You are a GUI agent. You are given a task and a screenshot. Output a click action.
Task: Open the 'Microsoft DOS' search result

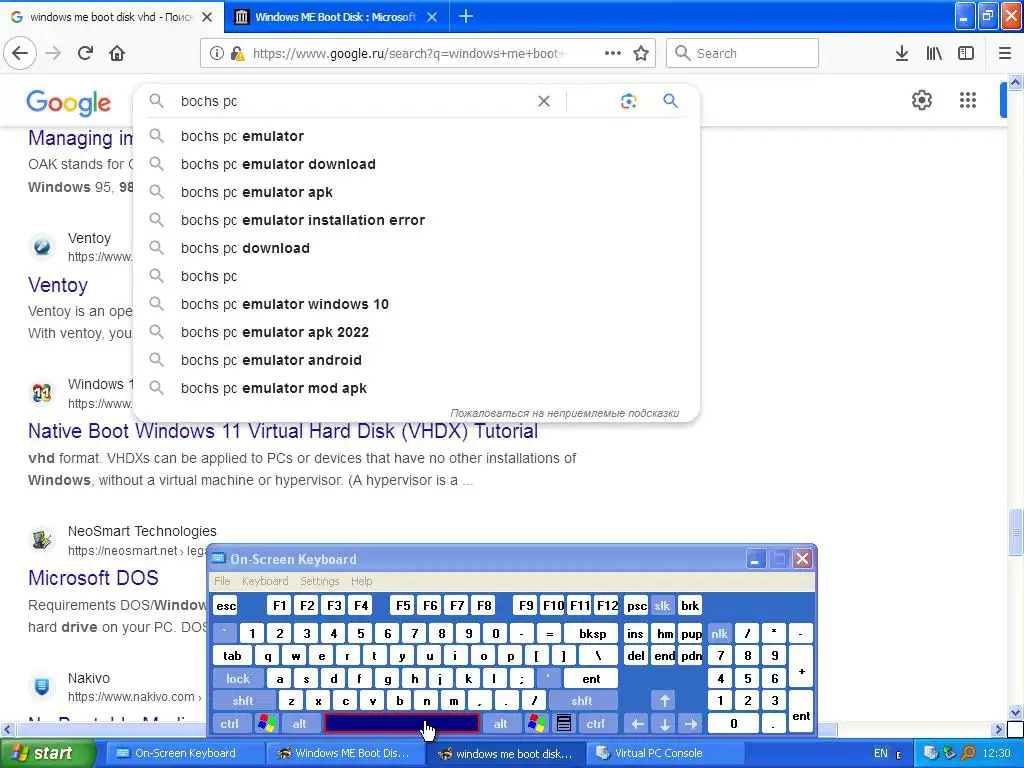pos(93,578)
